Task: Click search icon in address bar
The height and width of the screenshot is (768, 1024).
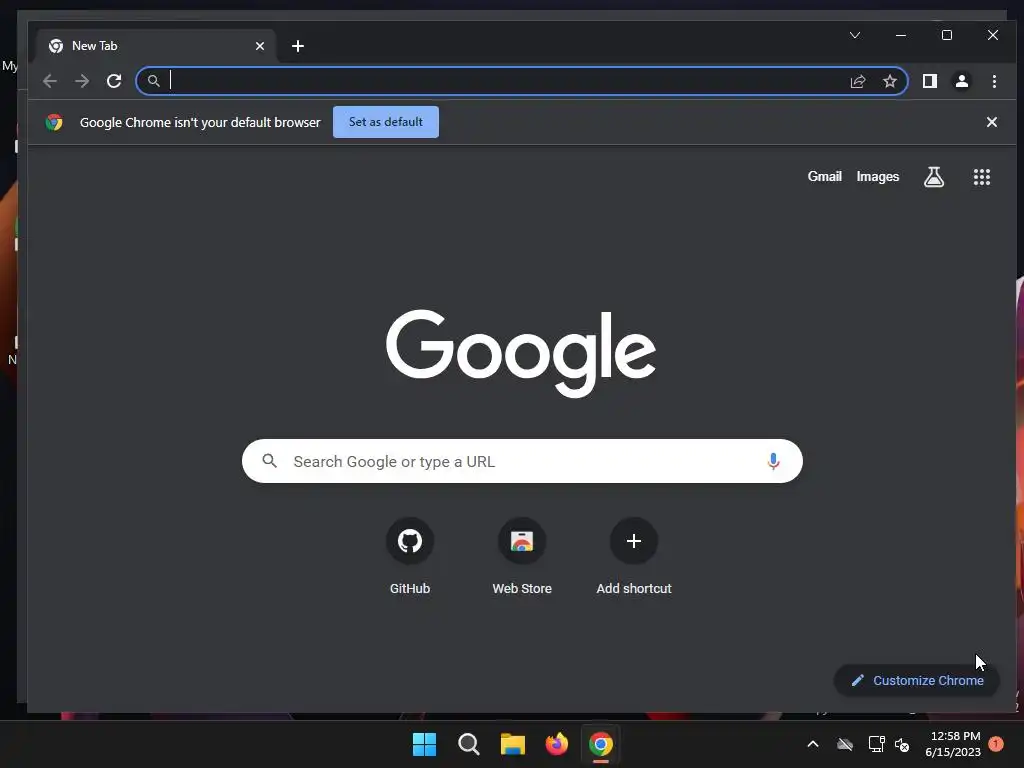Action: pyautogui.click(x=153, y=81)
